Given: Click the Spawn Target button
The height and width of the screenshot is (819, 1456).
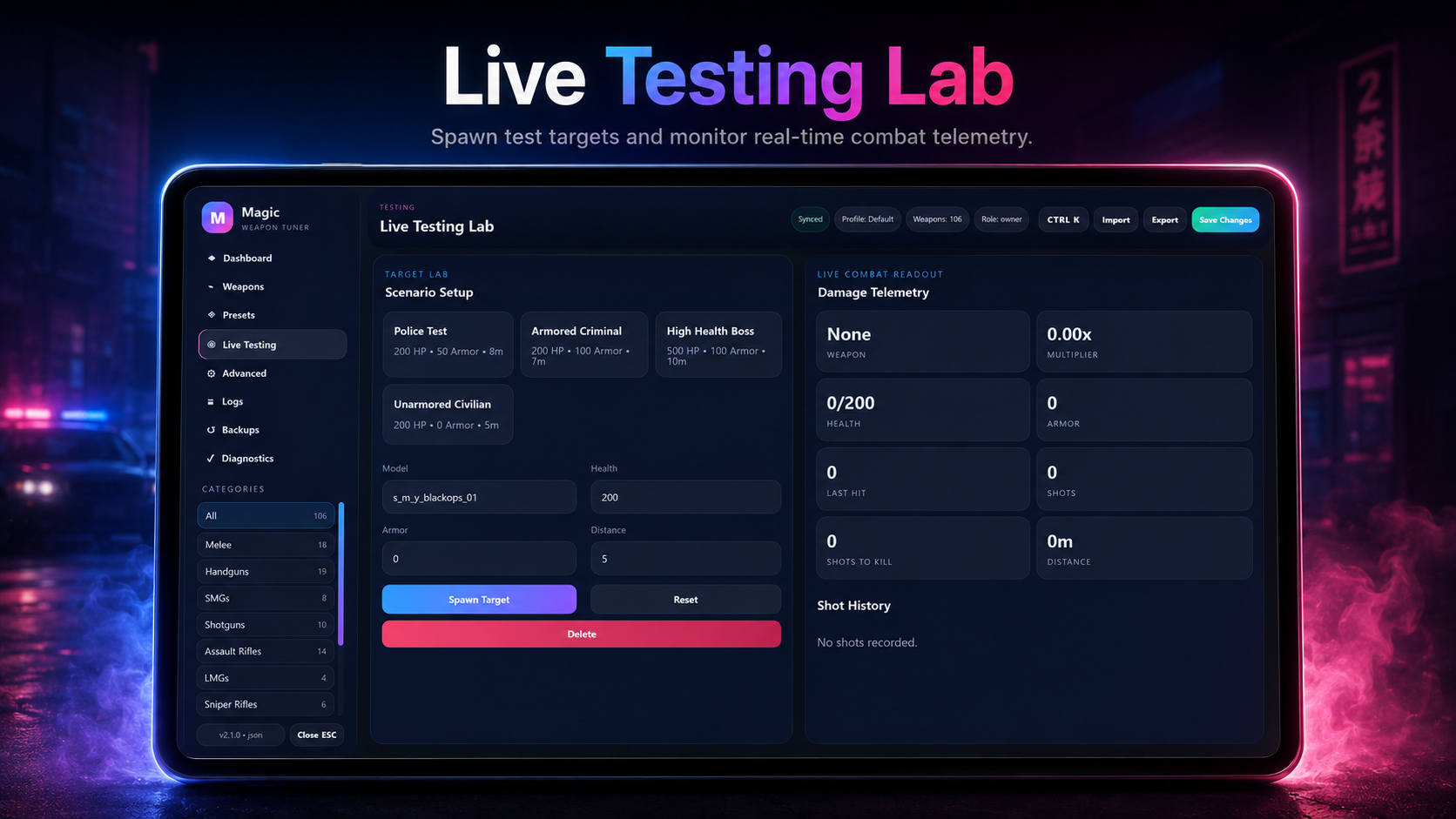Looking at the screenshot, I should (479, 600).
